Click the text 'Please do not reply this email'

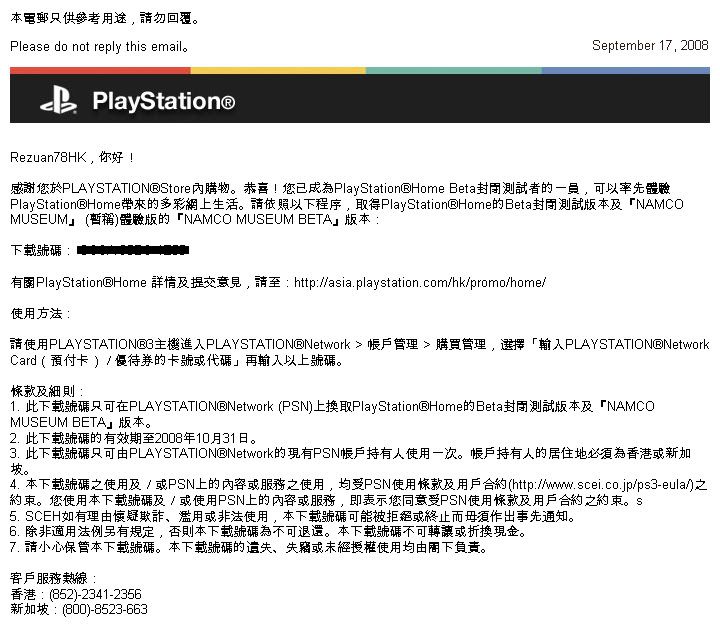pos(99,46)
